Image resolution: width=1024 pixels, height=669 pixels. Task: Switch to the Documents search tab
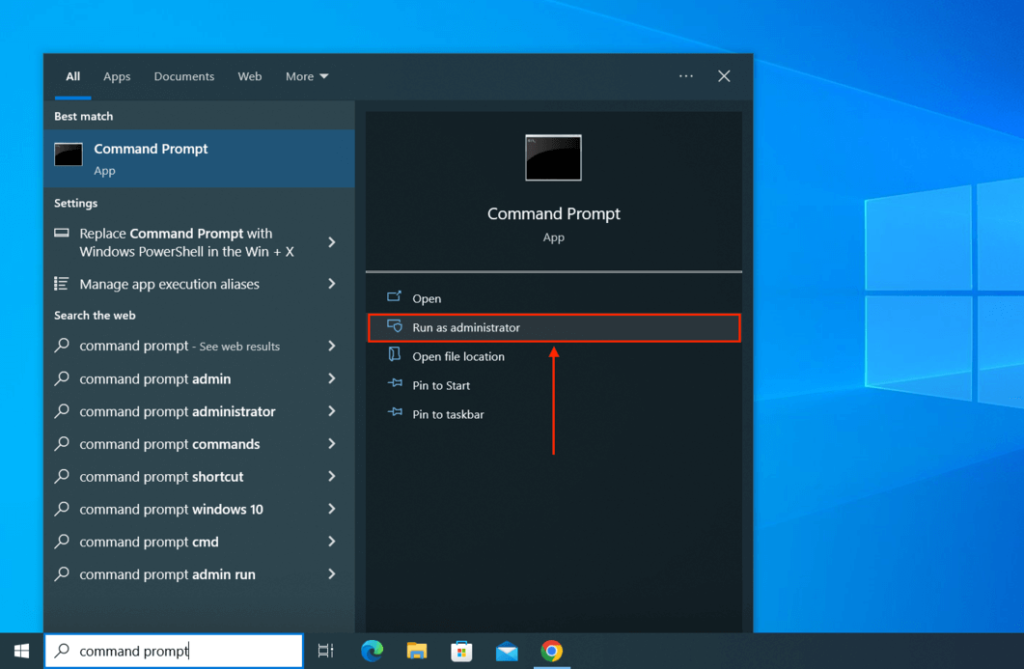(x=184, y=76)
